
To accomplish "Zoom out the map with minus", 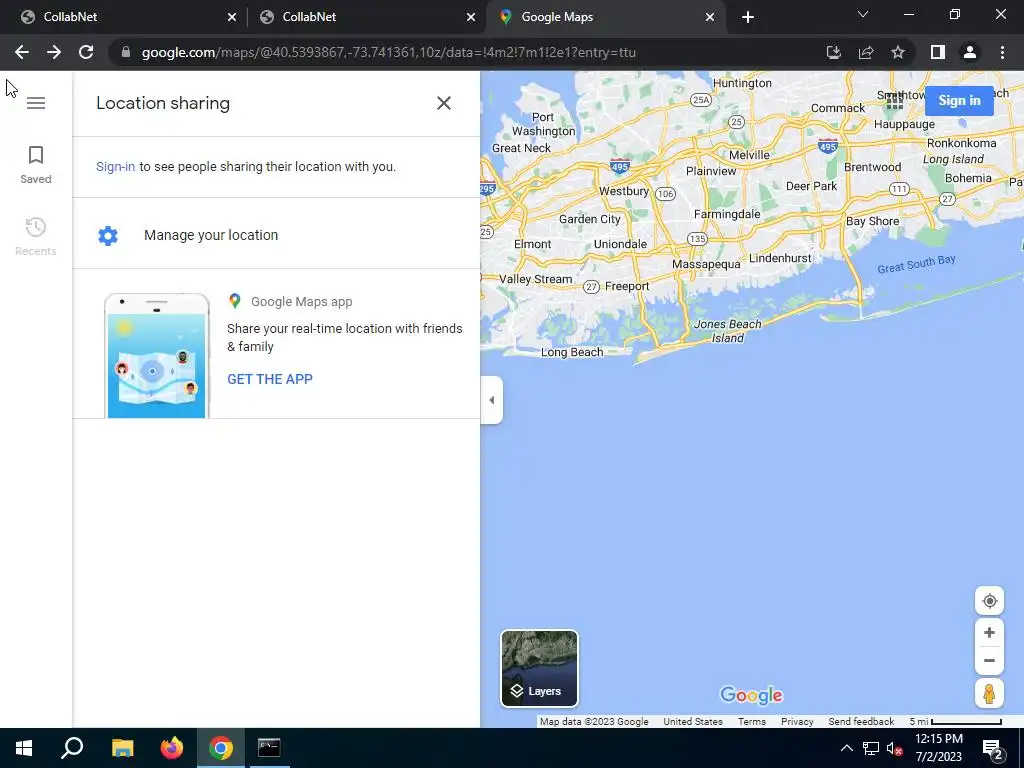I will 989,660.
